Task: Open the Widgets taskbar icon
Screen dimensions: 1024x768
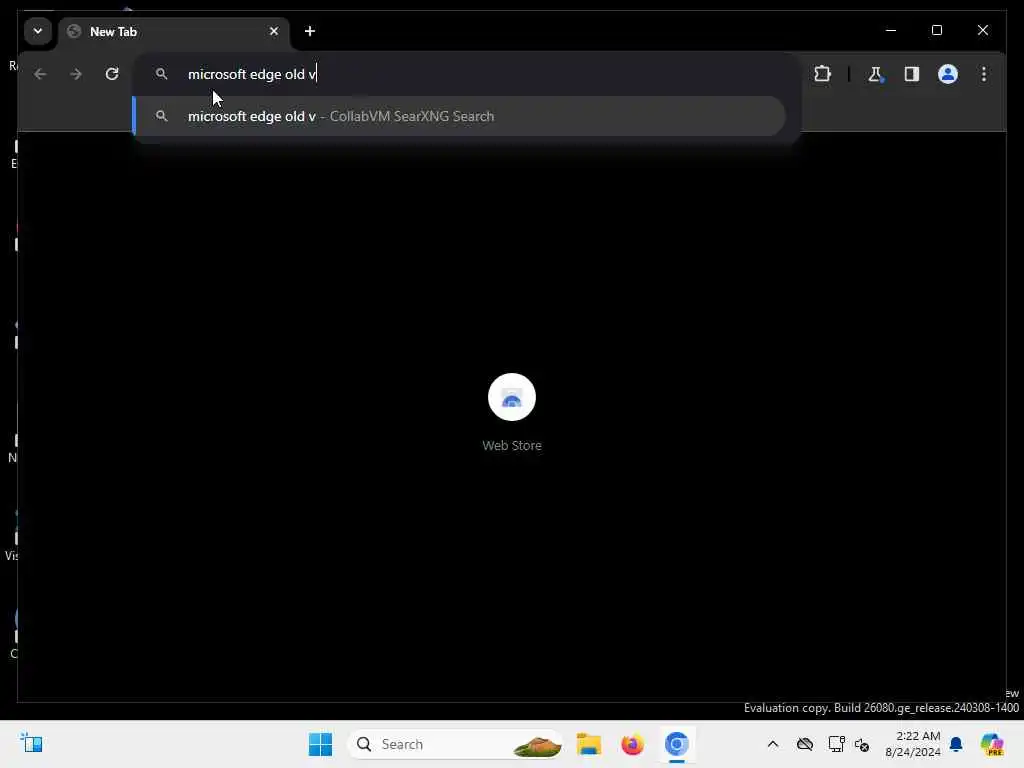Action: tap(31, 743)
